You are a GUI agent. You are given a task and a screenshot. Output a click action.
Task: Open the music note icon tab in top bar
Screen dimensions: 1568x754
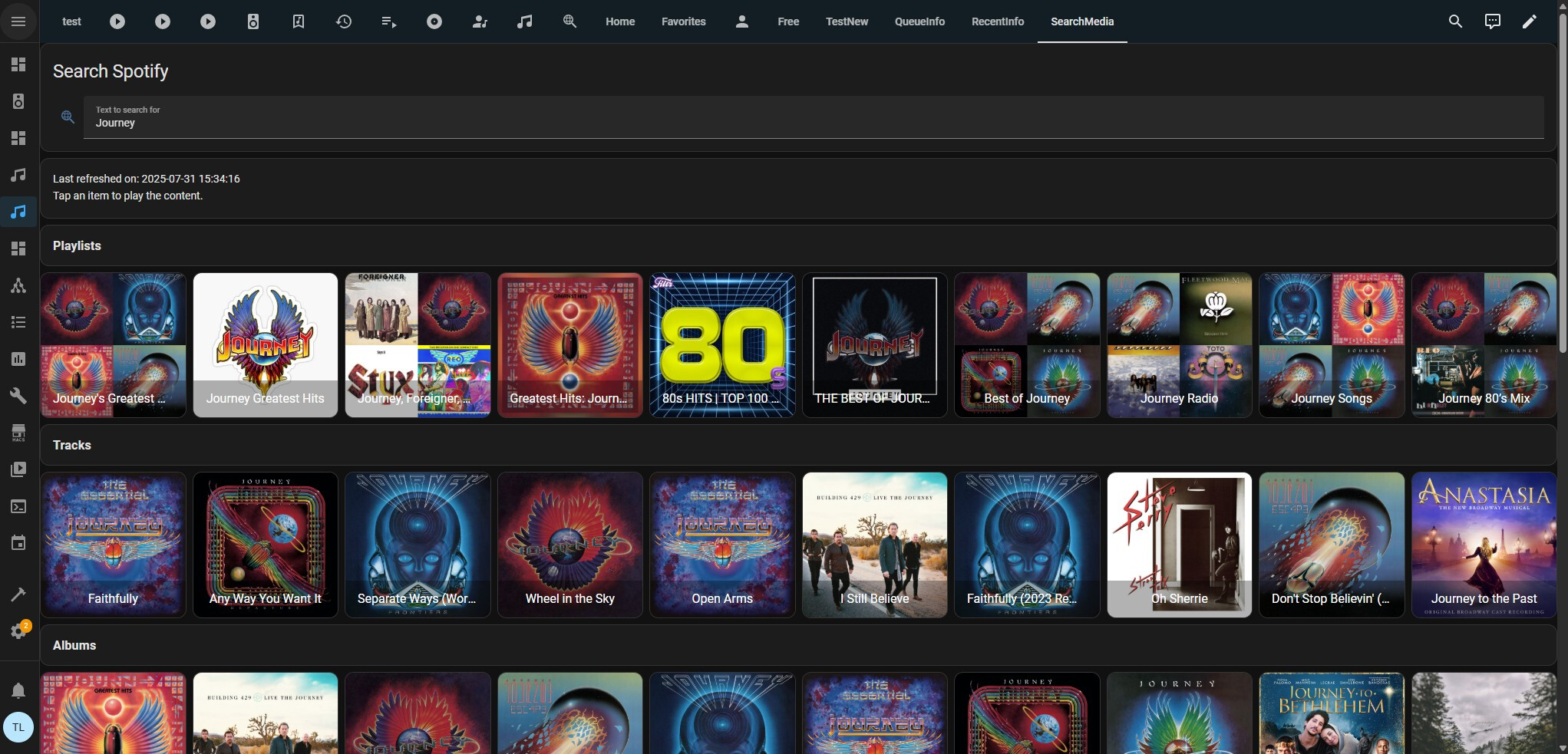click(x=525, y=21)
